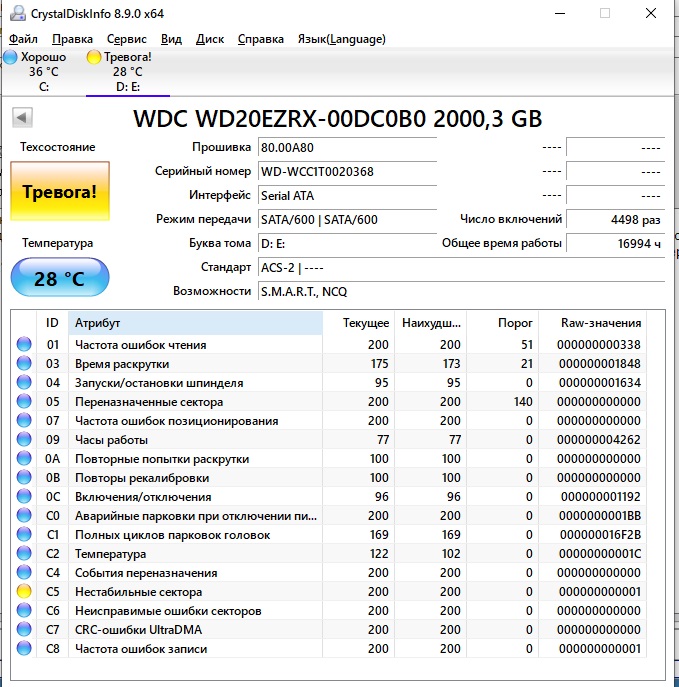The image size is (679, 687).
Task: Click the blue orb next to Переназначенные сектора
Action: pyautogui.click(x=24, y=402)
